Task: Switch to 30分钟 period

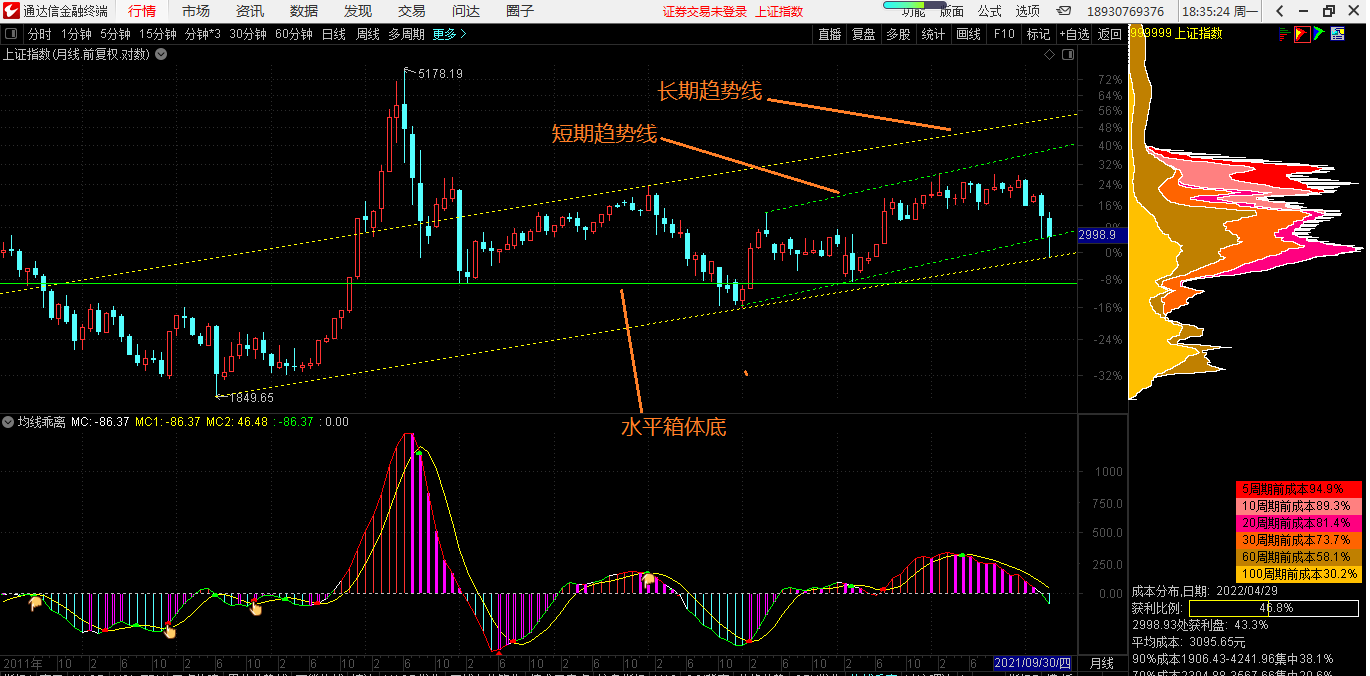Action: 248,33
